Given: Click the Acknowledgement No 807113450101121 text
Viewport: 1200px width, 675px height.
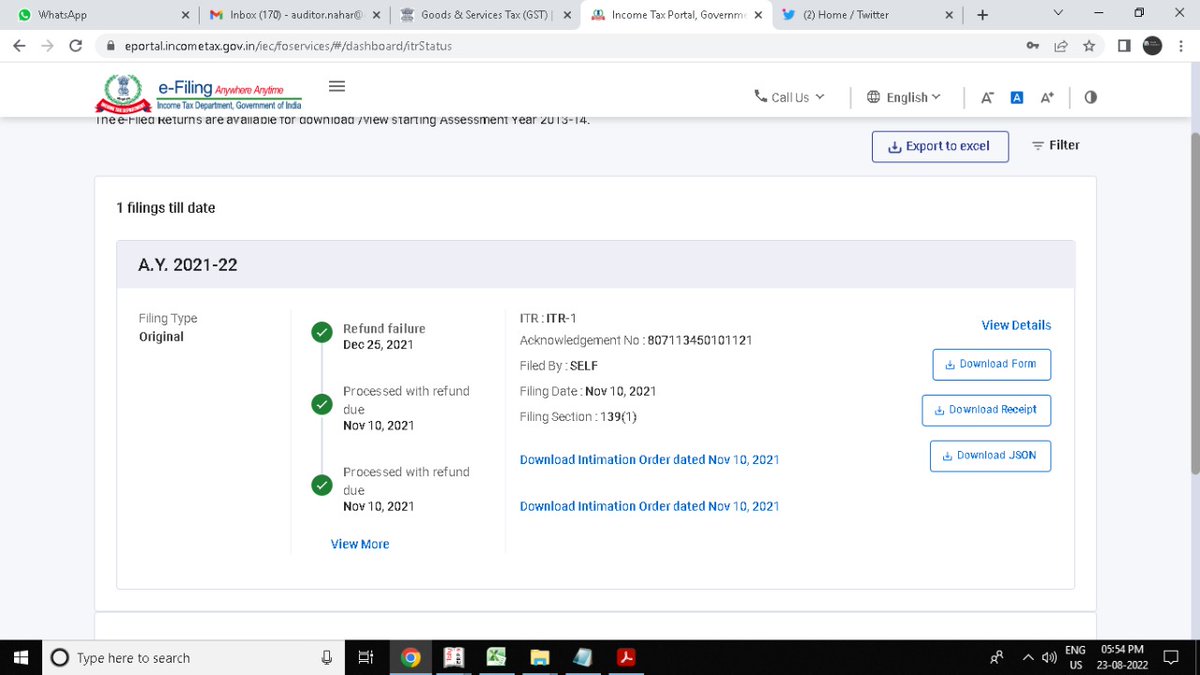Looking at the screenshot, I should [636, 340].
